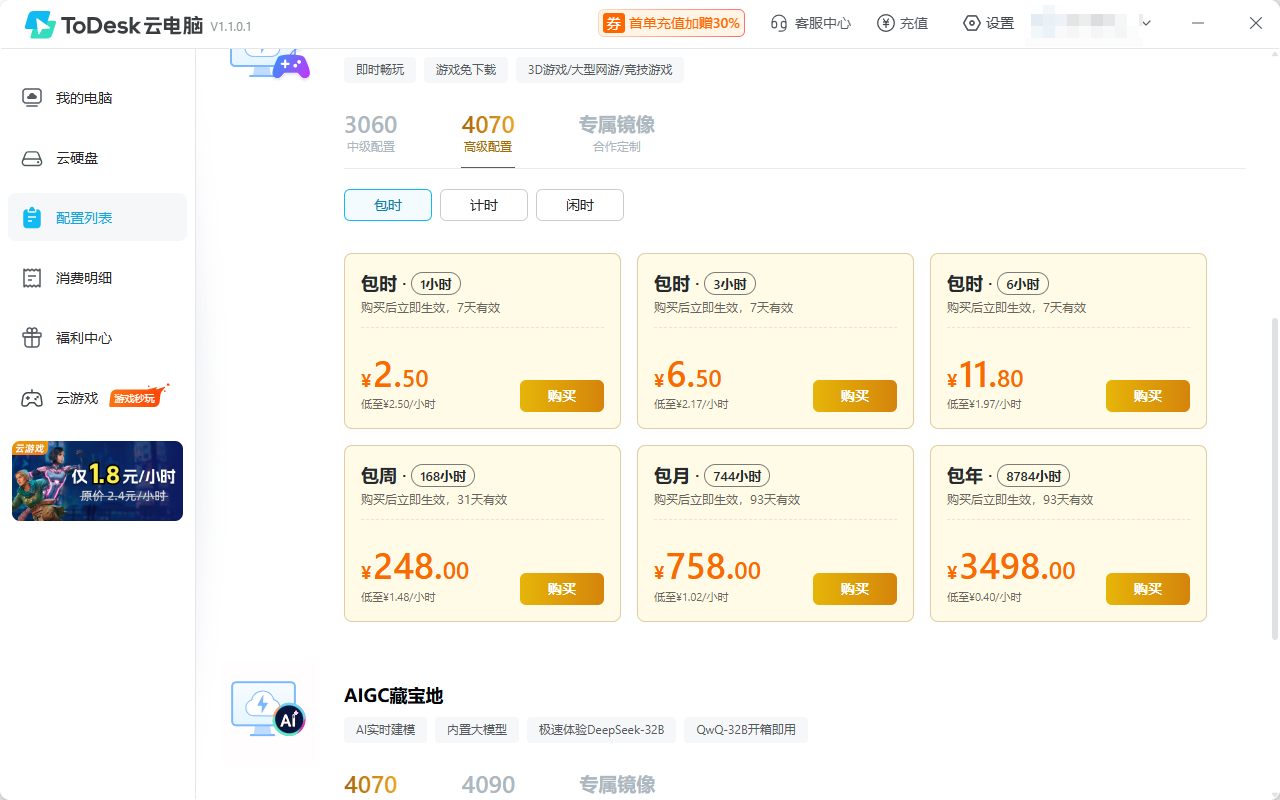Image resolution: width=1280 pixels, height=800 pixels.
Task: Click the AI实时建模 tag
Action: [385, 729]
